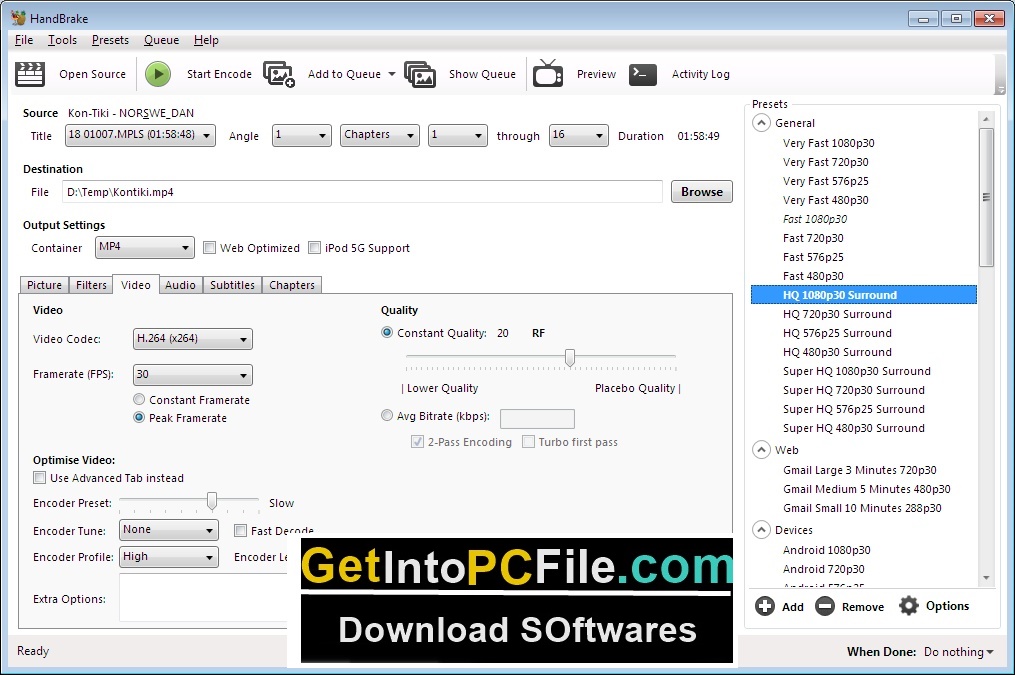This screenshot has height=675, width=1015.
Task: Collapse the Web presets group
Action: coord(761,450)
